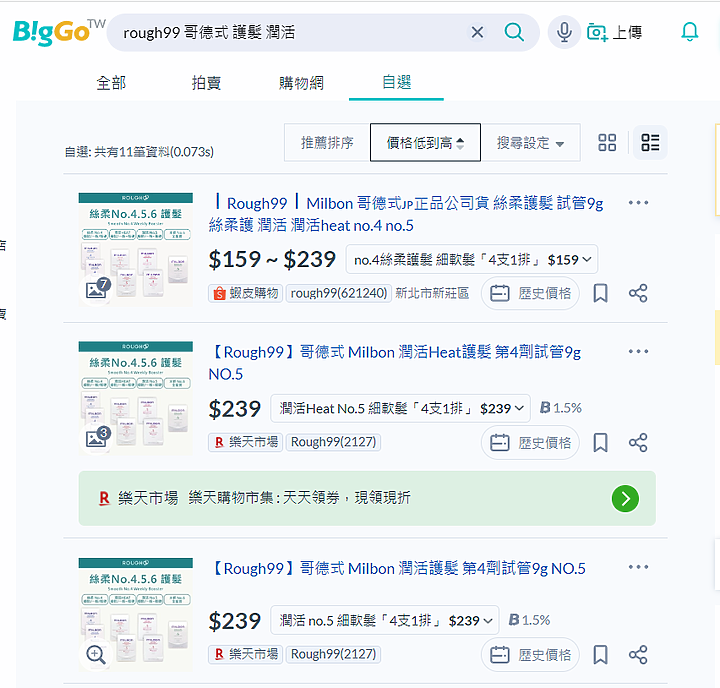This screenshot has height=688, width=720.
Task: Open first product 絲柔護髮 試管9g title link
Action: coord(406,214)
